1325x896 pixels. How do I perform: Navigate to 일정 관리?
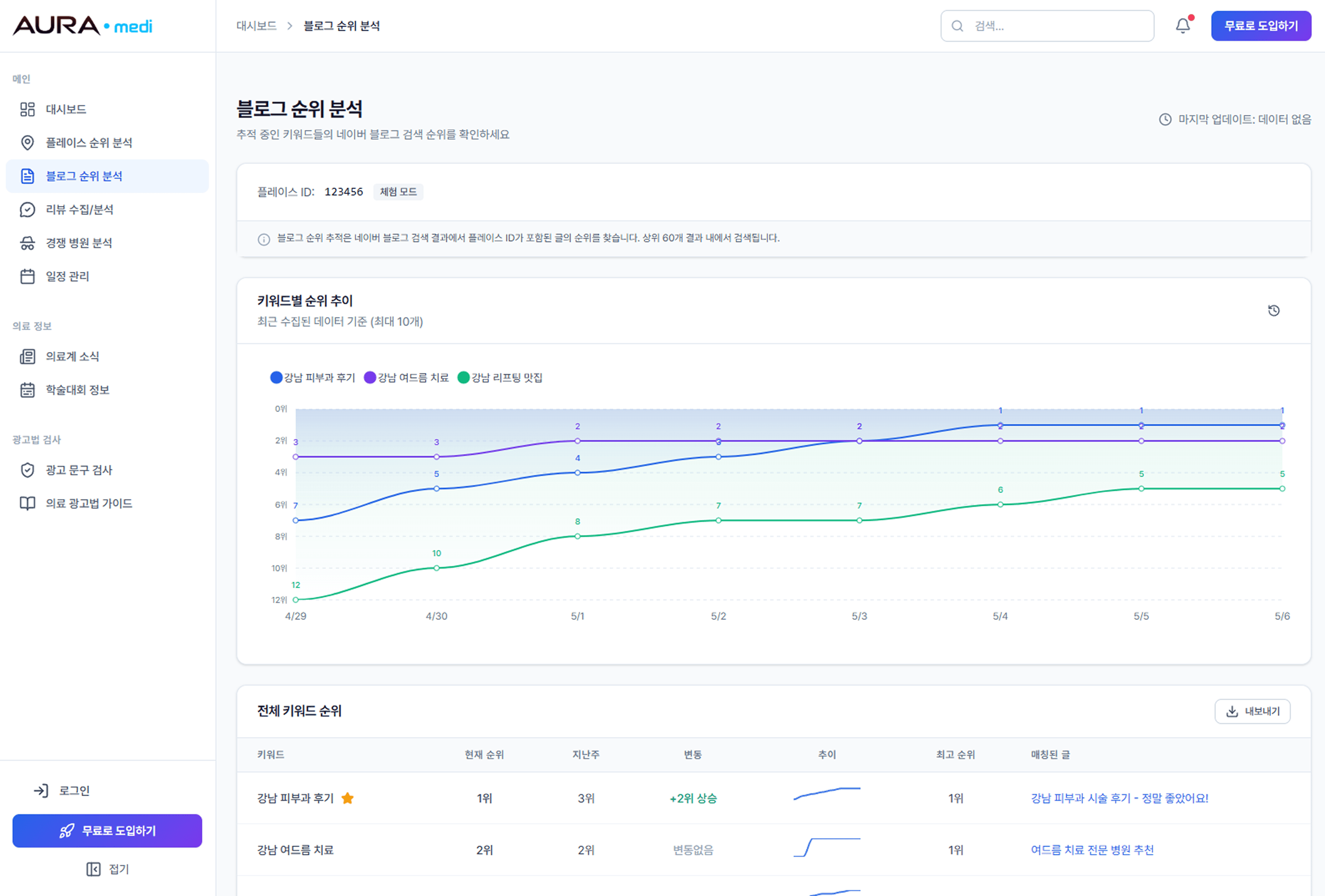(107, 276)
